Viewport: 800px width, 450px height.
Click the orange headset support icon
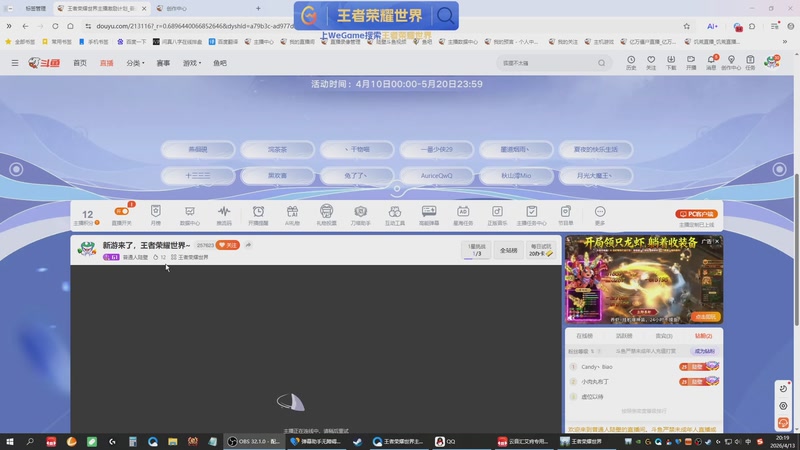coord(783,423)
